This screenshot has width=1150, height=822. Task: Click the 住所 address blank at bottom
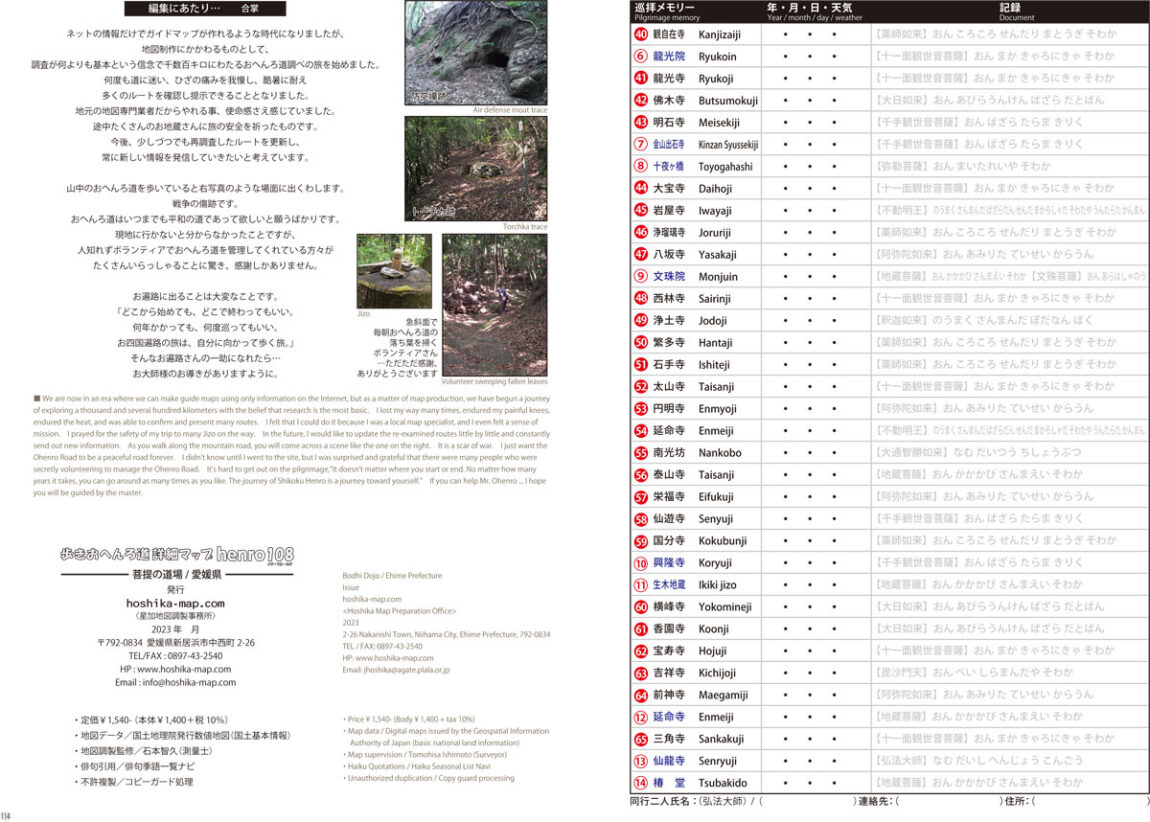[1090, 801]
